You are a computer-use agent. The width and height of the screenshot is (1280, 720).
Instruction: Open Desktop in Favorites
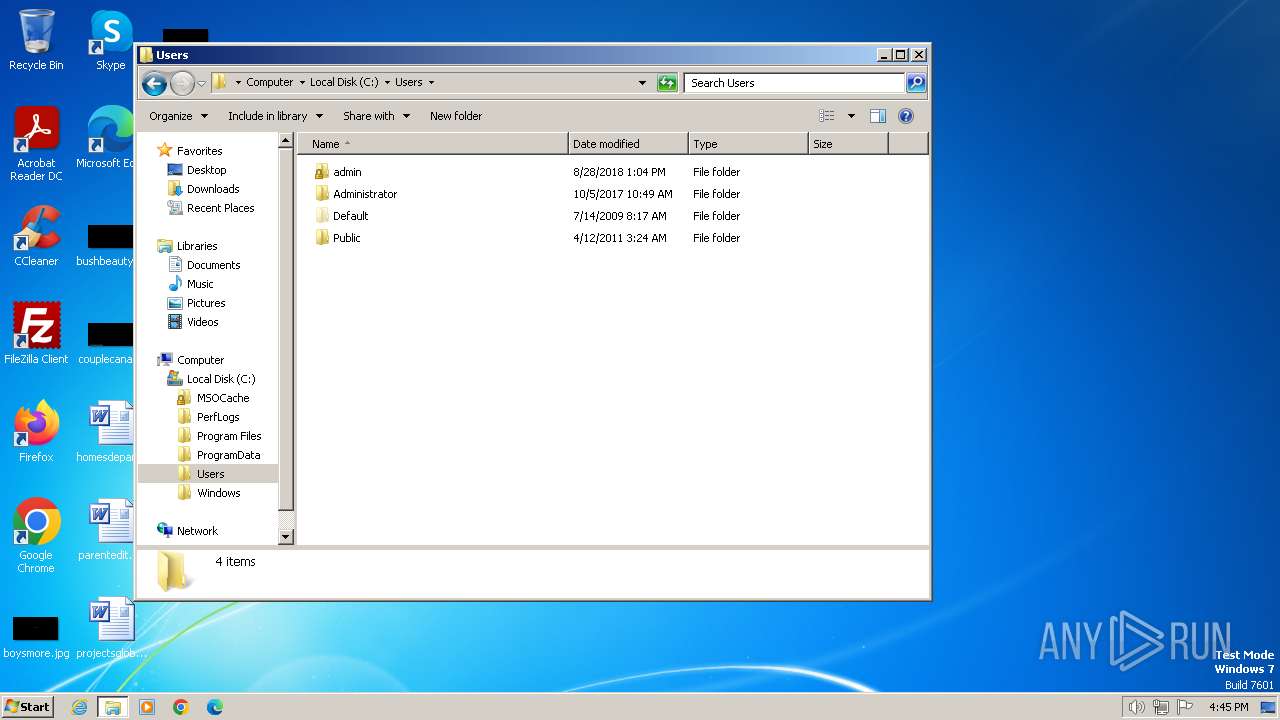(206, 170)
